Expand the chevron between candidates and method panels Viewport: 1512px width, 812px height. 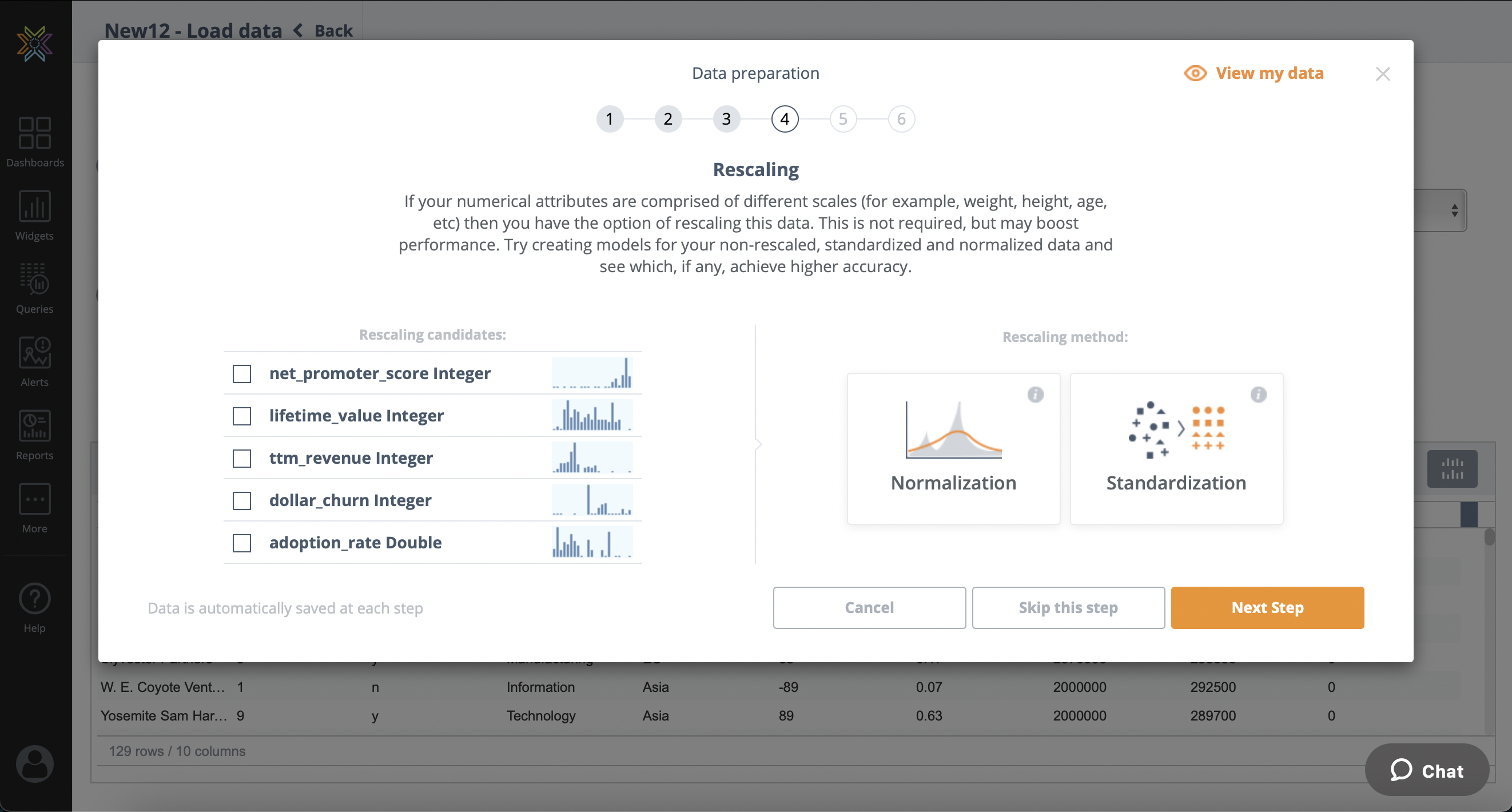[758, 444]
